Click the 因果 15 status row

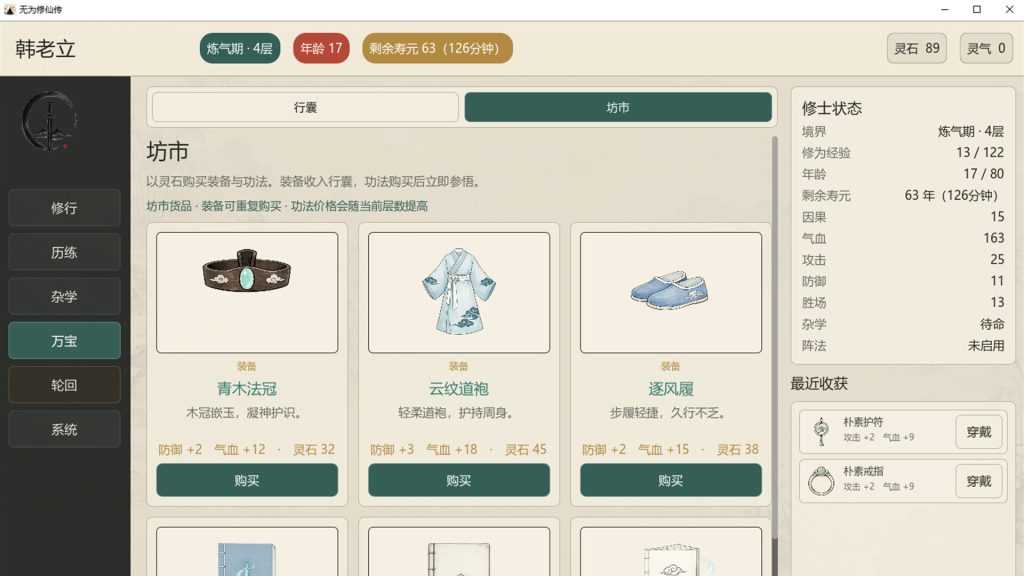[x=903, y=217]
